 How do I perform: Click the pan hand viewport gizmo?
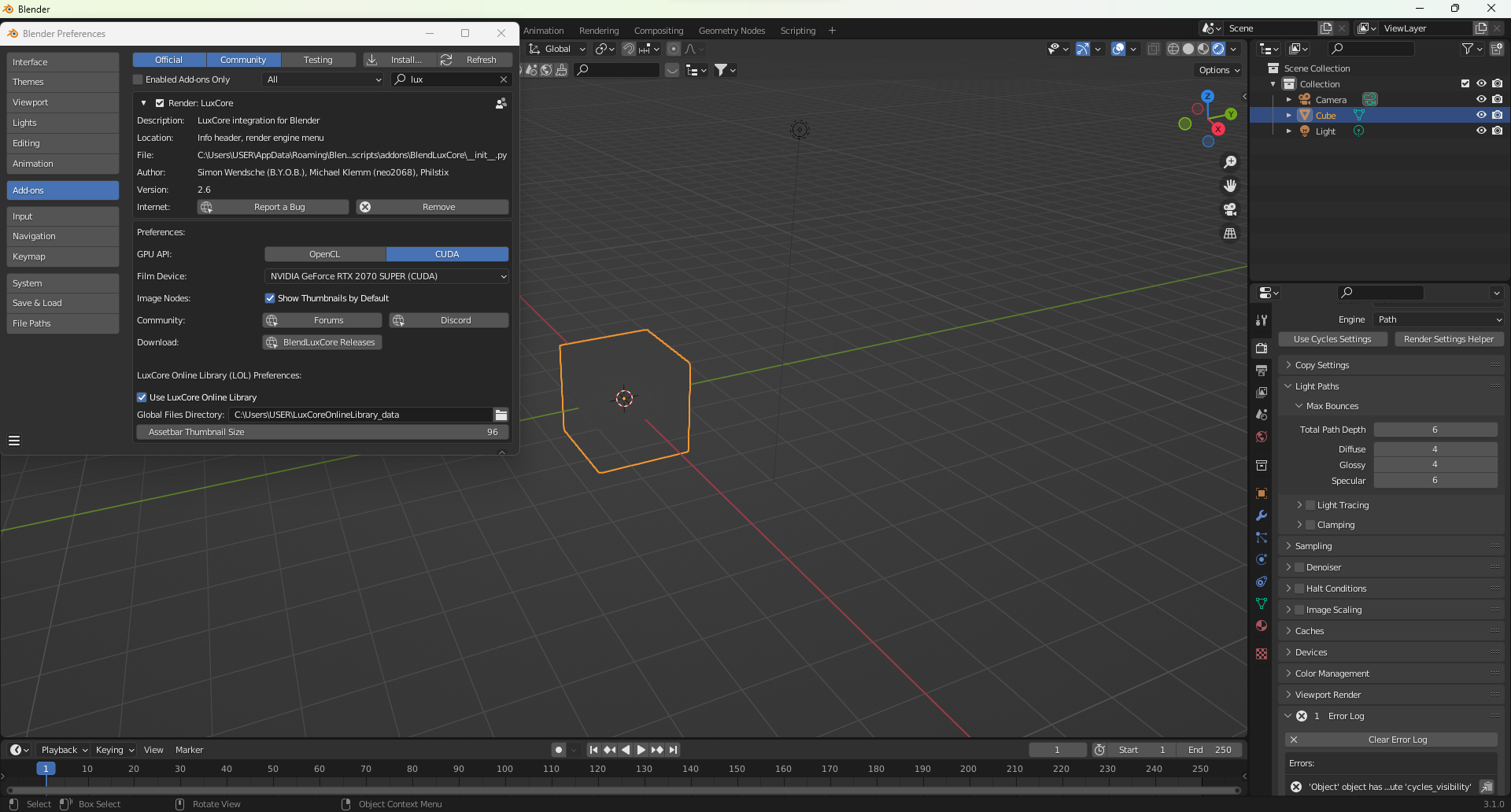[x=1229, y=186]
